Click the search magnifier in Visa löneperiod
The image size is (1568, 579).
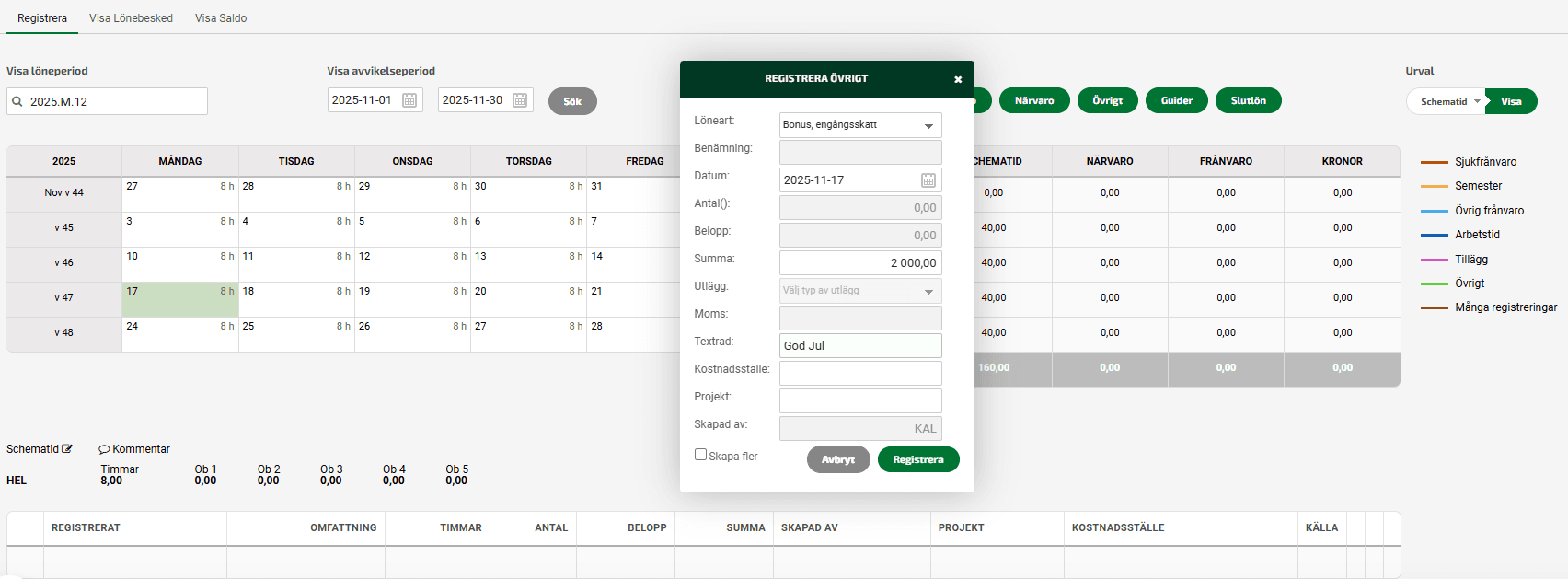pos(17,102)
